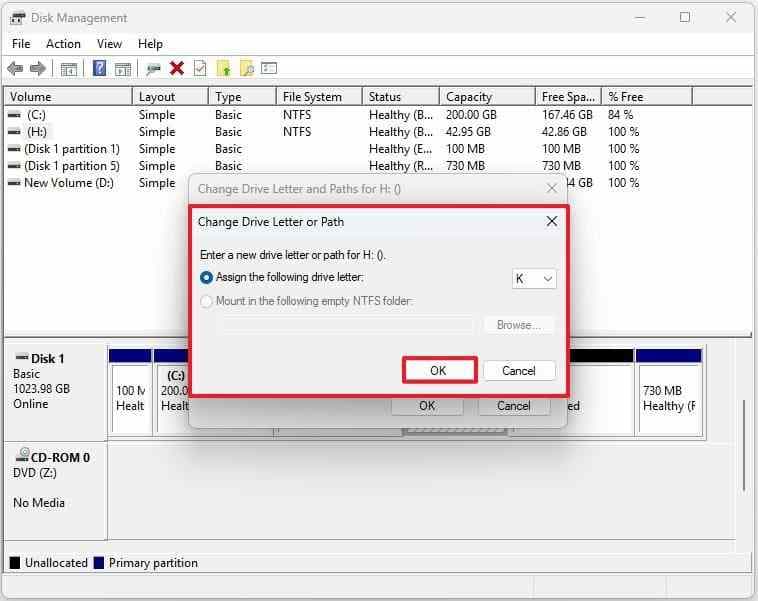Select Assign the following drive letter radio
The image size is (758, 601).
206,278
